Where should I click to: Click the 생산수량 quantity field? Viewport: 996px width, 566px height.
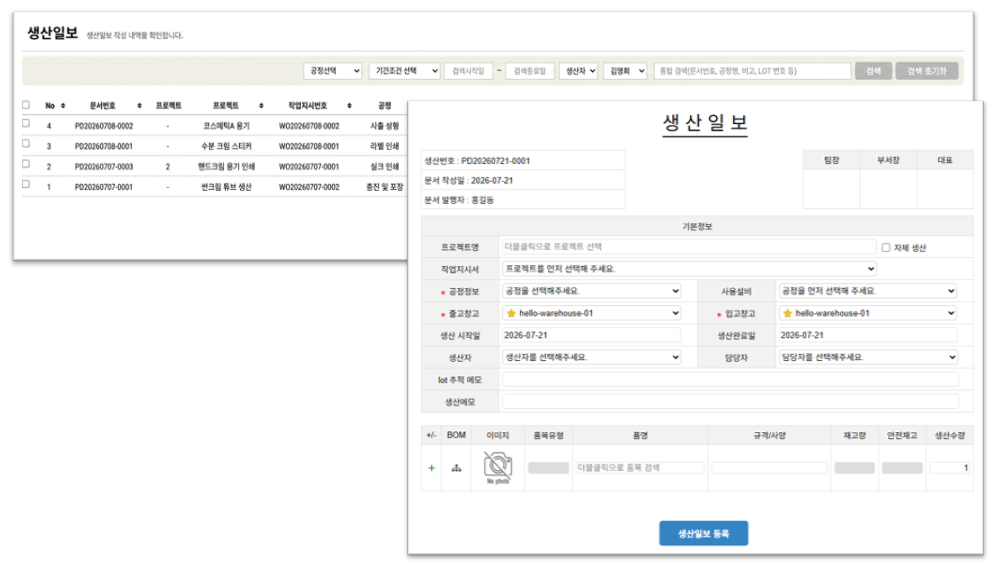[x=950, y=468]
